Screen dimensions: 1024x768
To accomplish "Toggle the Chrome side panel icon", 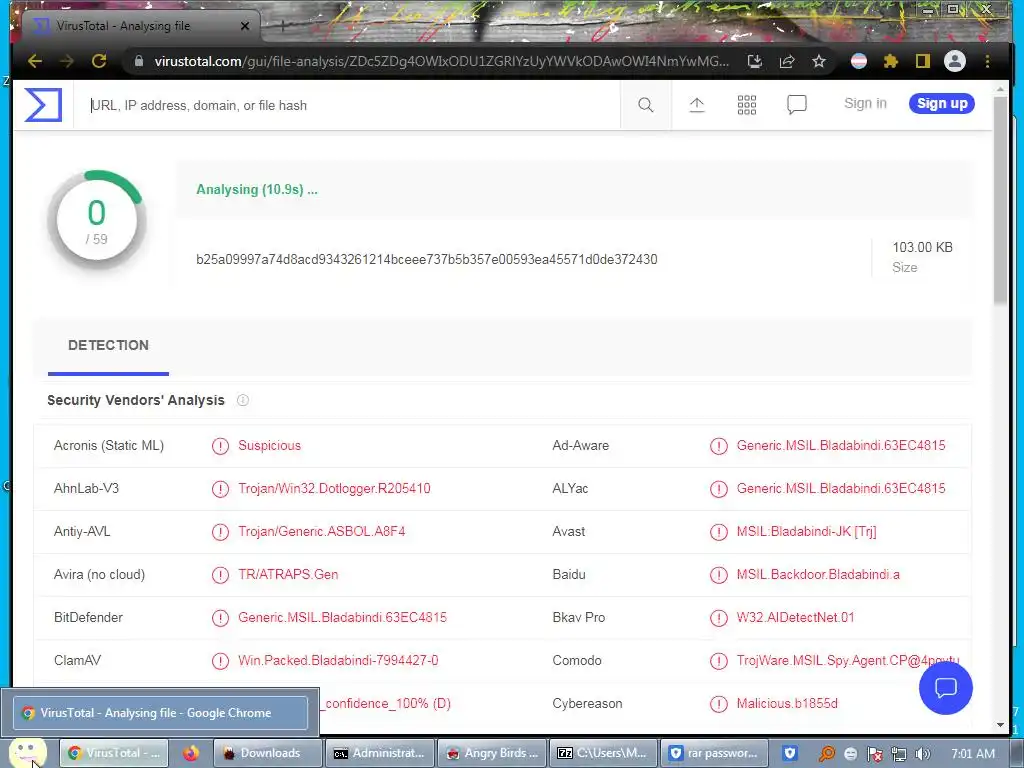I will (923, 61).
